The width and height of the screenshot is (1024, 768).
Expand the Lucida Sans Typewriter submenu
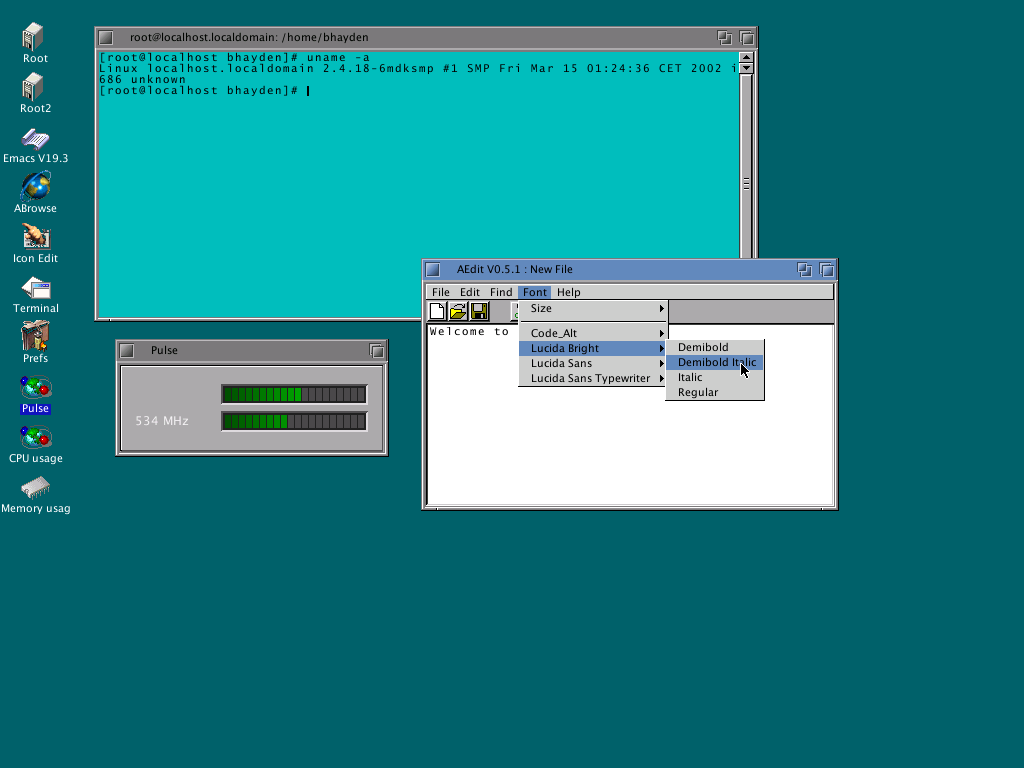click(x=593, y=378)
